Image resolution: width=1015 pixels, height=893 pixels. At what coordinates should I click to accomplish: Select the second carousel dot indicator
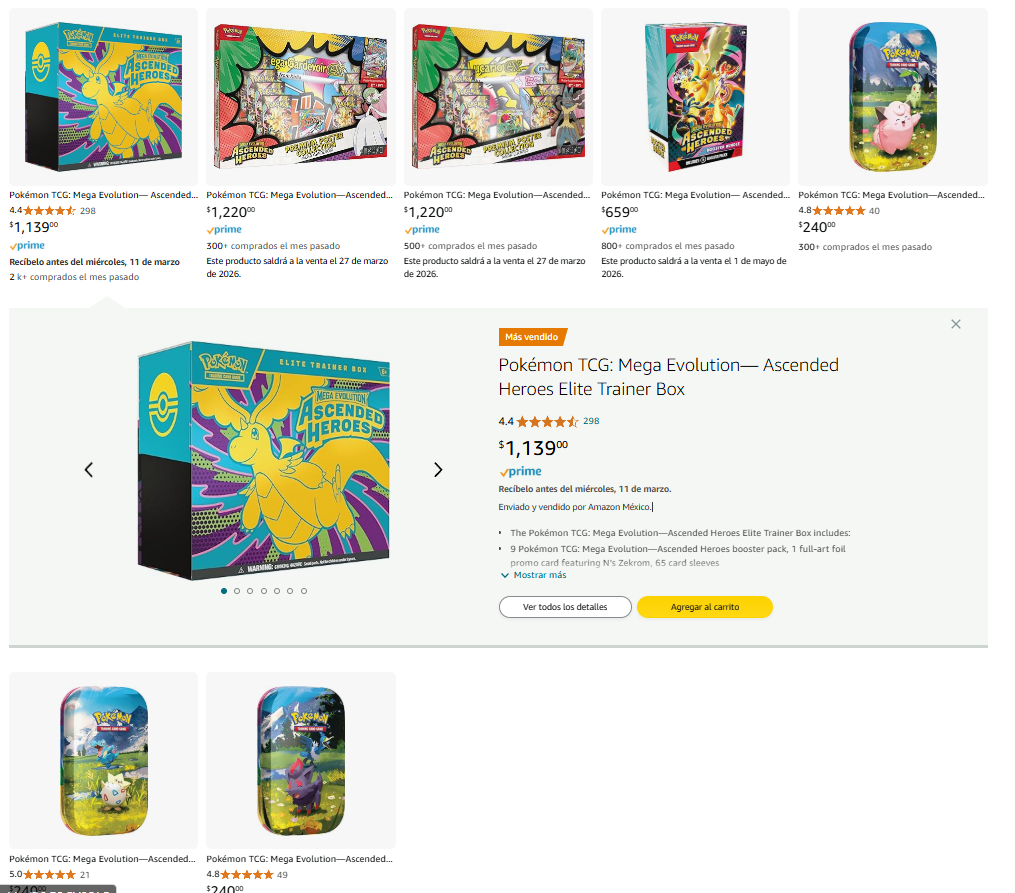pyautogui.click(x=237, y=591)
